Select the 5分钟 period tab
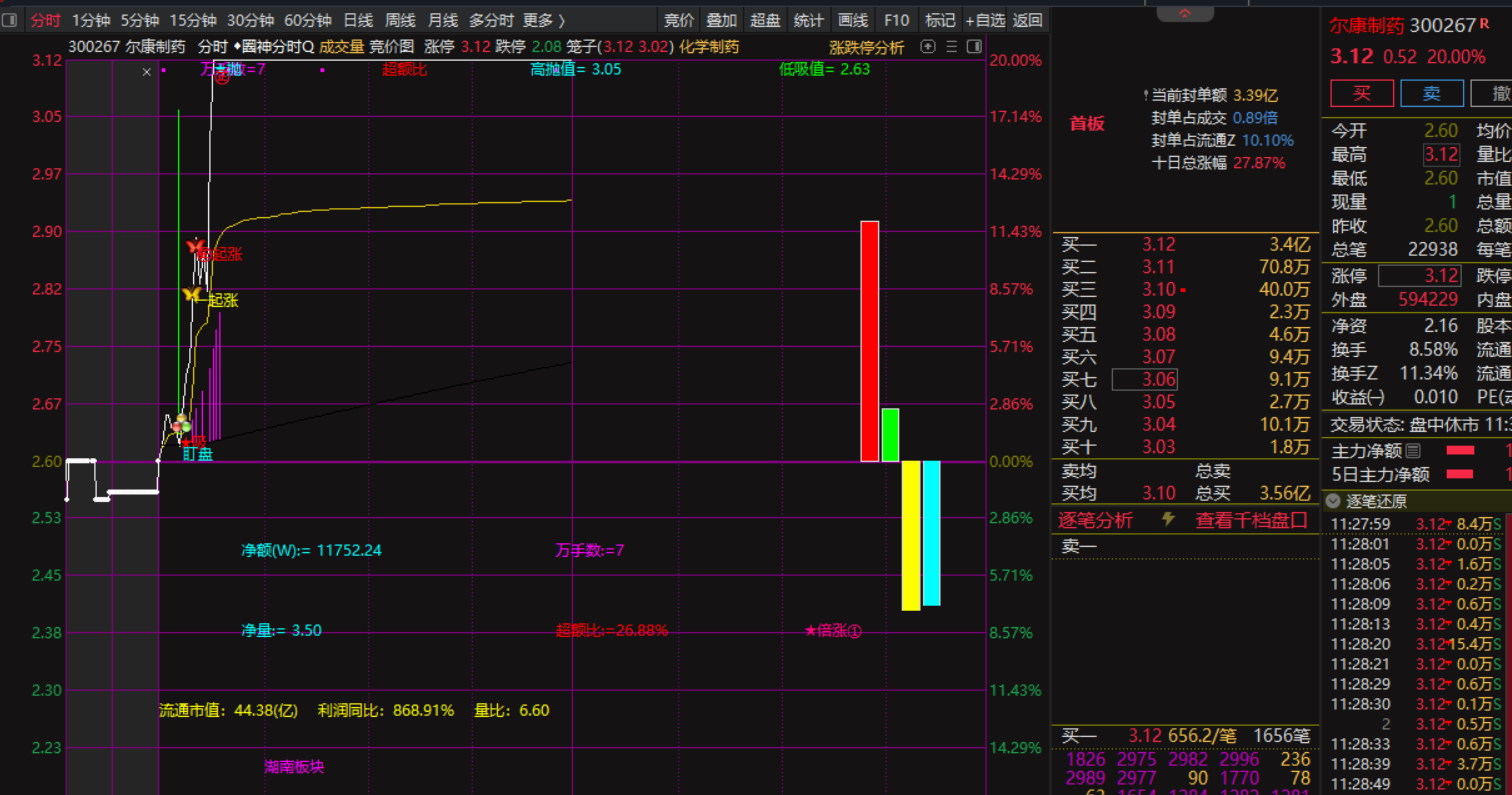This screenshot has width=1512, height=795. 139,20
